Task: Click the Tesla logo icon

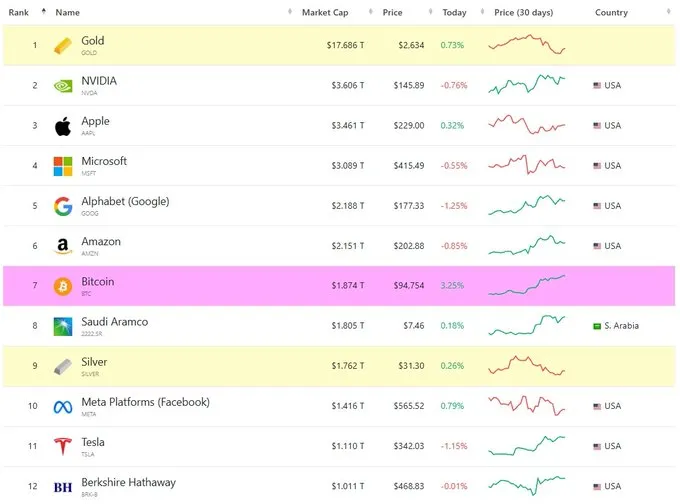Action: tap(63, 446)
